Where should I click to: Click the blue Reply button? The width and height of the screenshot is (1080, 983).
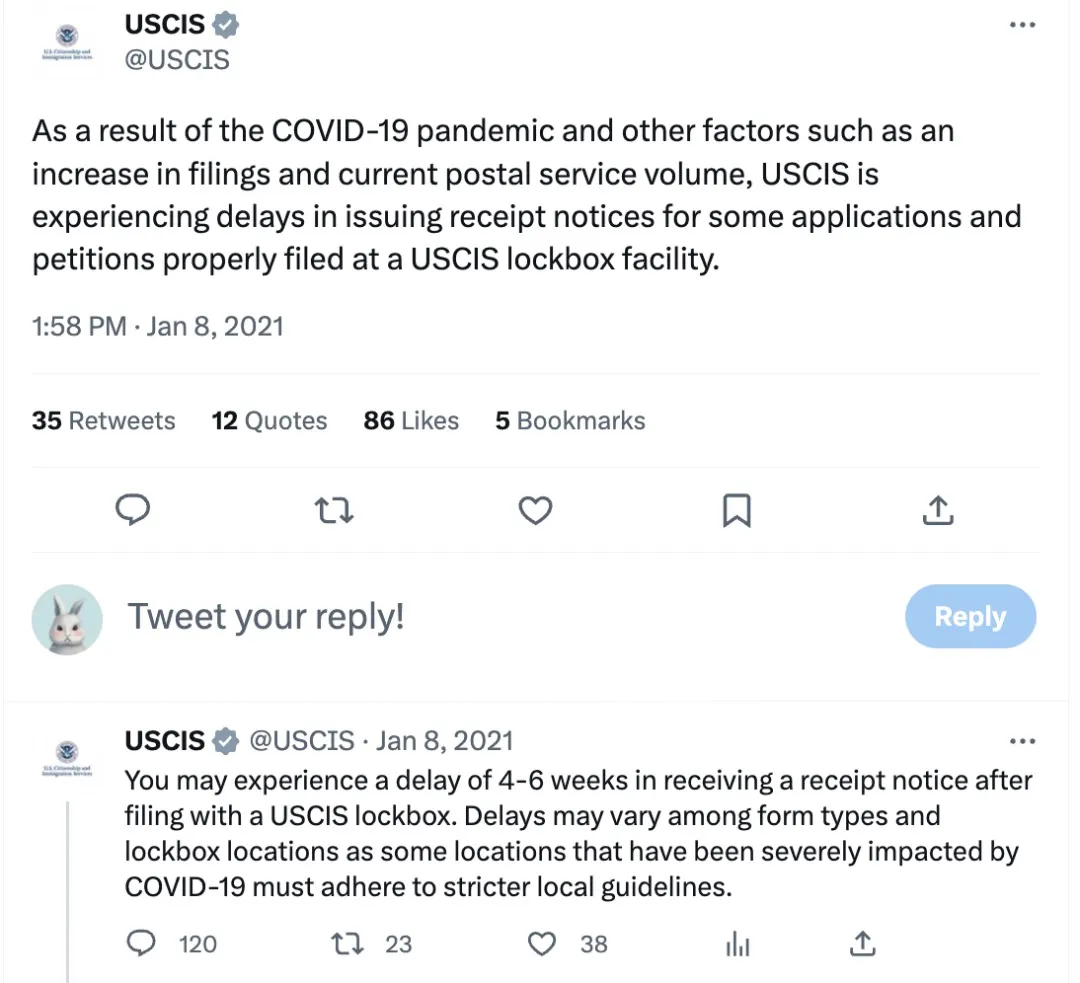(x=970, y=617)
